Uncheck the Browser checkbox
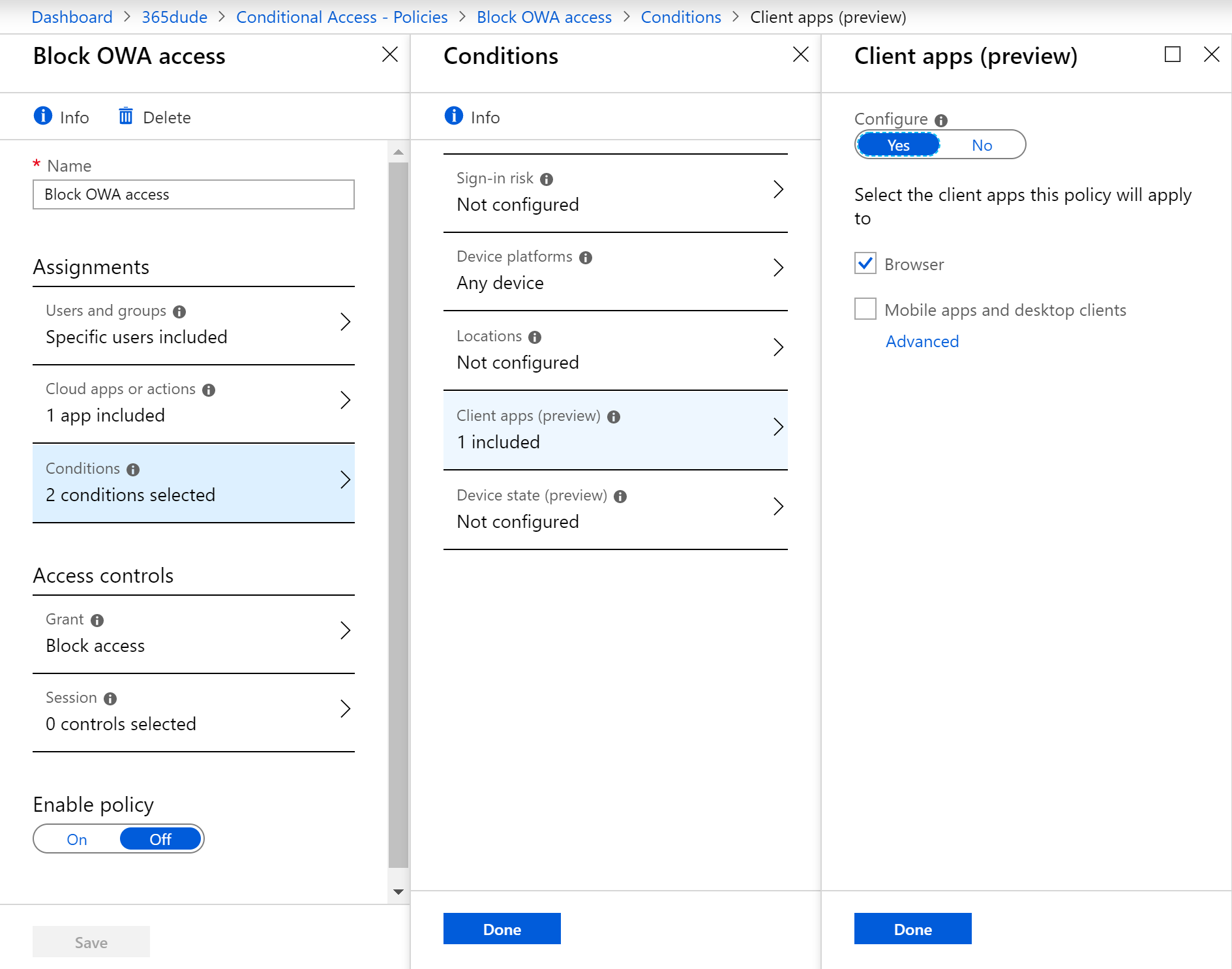1232x969 pixels. 865,264
